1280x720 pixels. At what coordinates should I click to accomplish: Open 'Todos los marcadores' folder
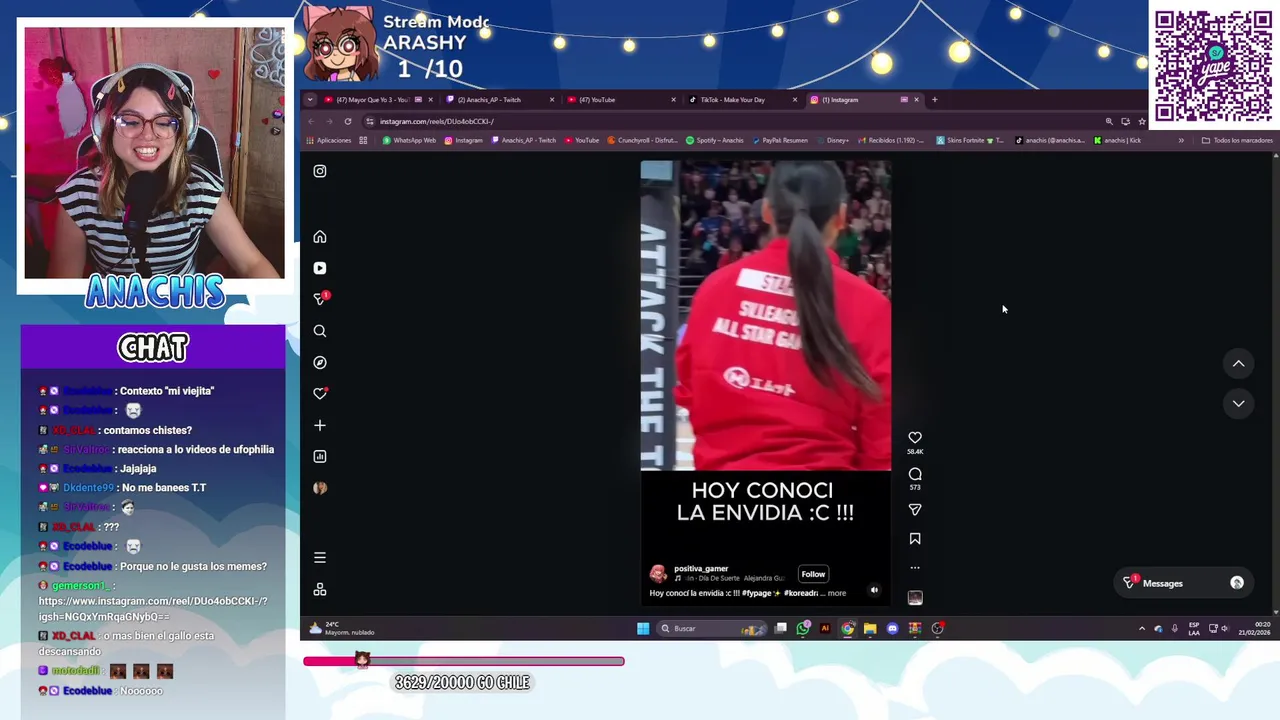tap(1237, 140)
